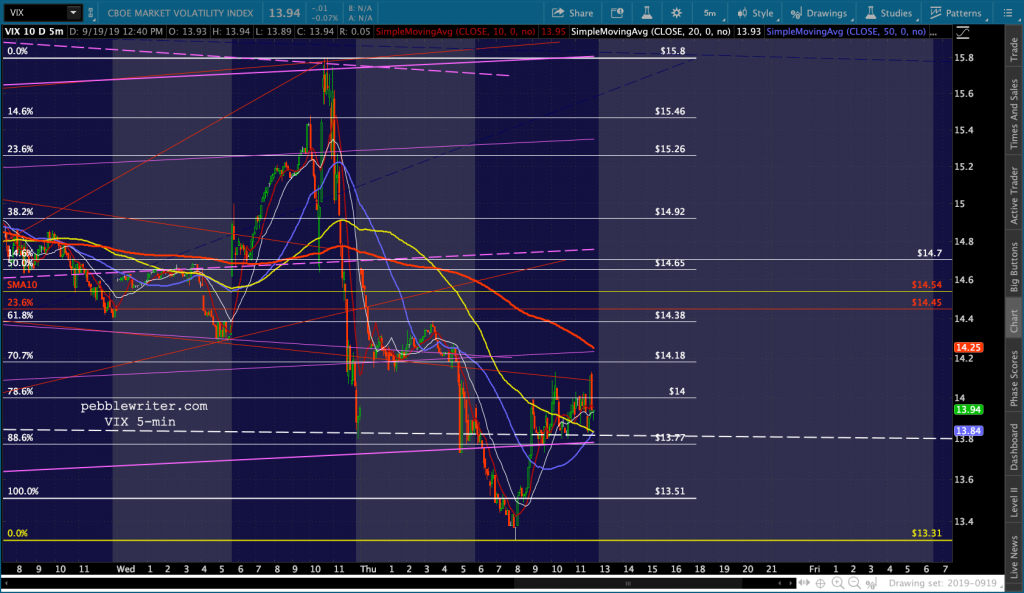1024x593 pixels.
Task: Open the Drawings menu
Action: click(x=820, y=13)
